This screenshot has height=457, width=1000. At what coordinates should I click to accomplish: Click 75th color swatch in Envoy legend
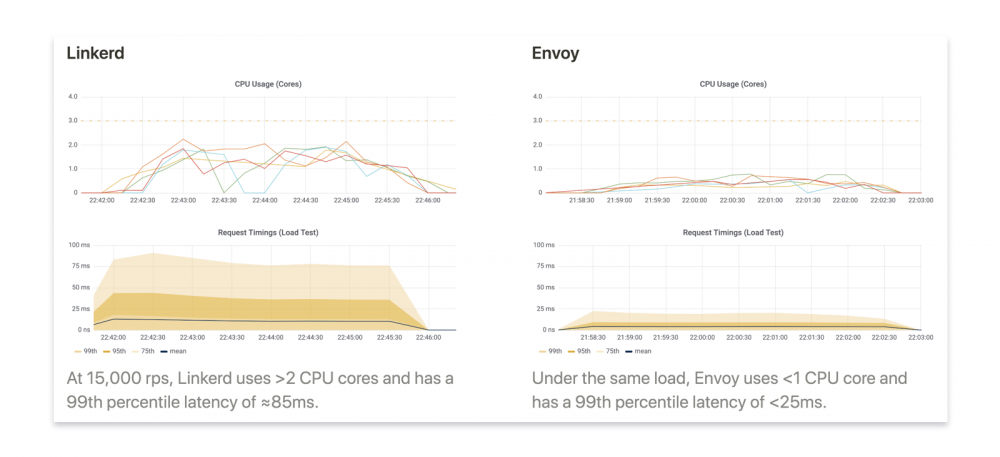598,351
